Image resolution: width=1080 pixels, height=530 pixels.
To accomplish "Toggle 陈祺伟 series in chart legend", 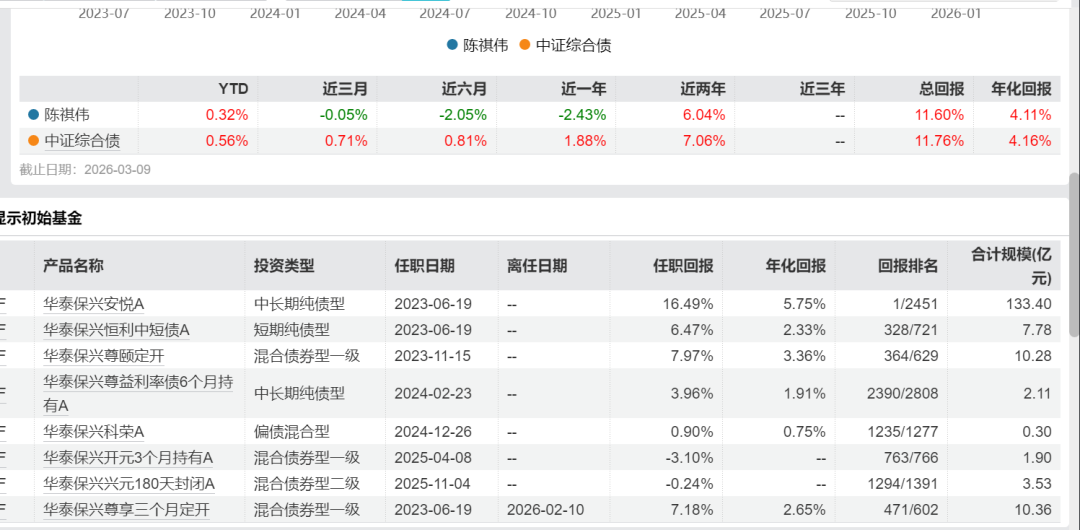I will click(477, 45).
